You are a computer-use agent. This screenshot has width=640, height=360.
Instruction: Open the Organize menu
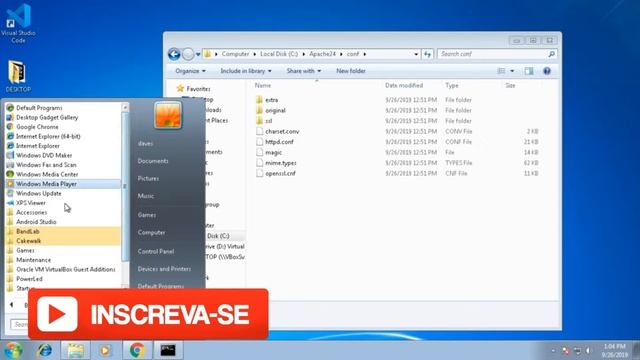[190, 71]
